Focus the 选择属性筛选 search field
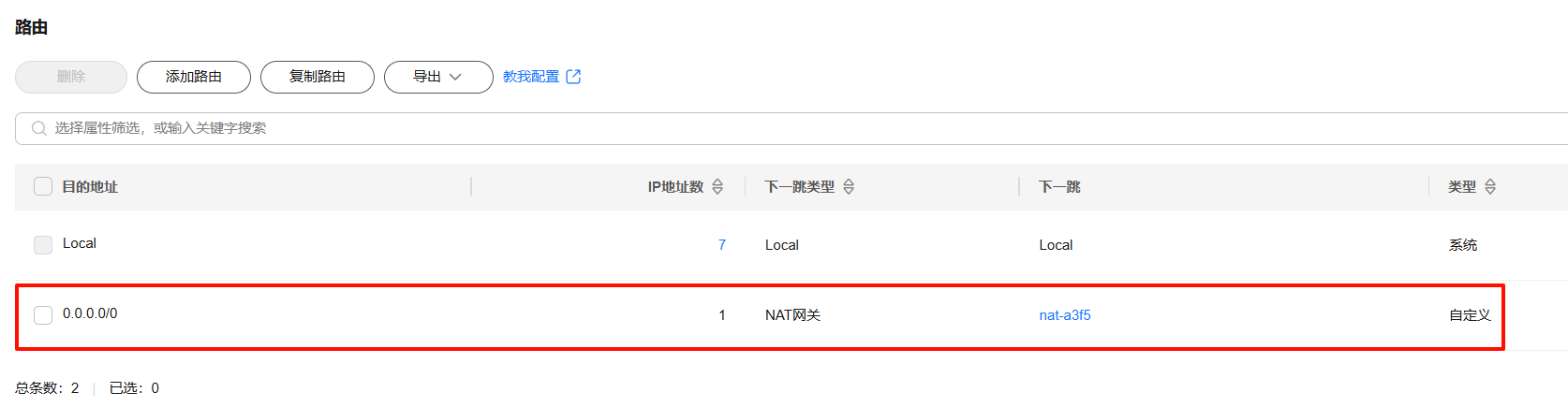1568x407 pixels. click(x=791, y=128)
